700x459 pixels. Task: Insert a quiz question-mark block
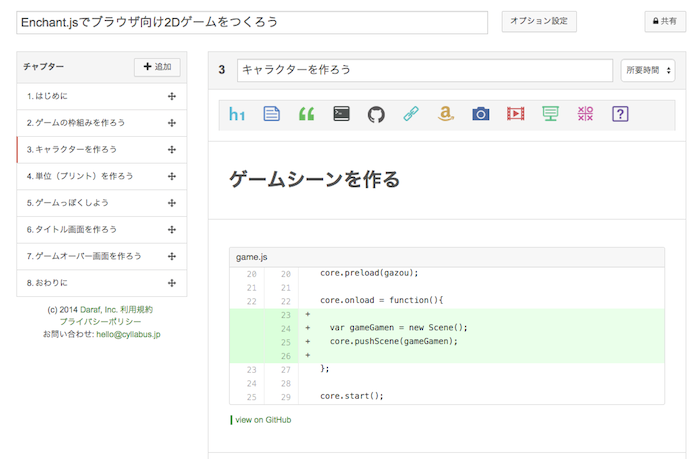click(x=620, y=114)
